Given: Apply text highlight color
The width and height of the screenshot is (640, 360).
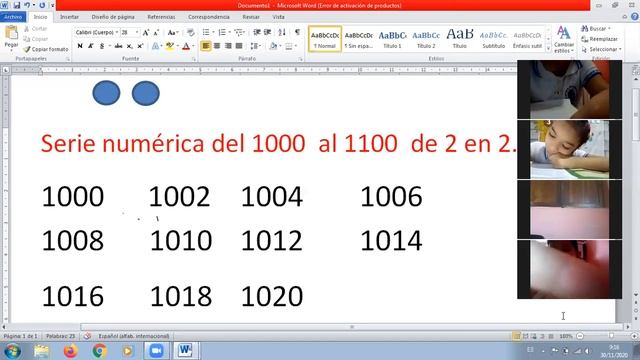Looking at the screenshot, I should coord(170,46).
